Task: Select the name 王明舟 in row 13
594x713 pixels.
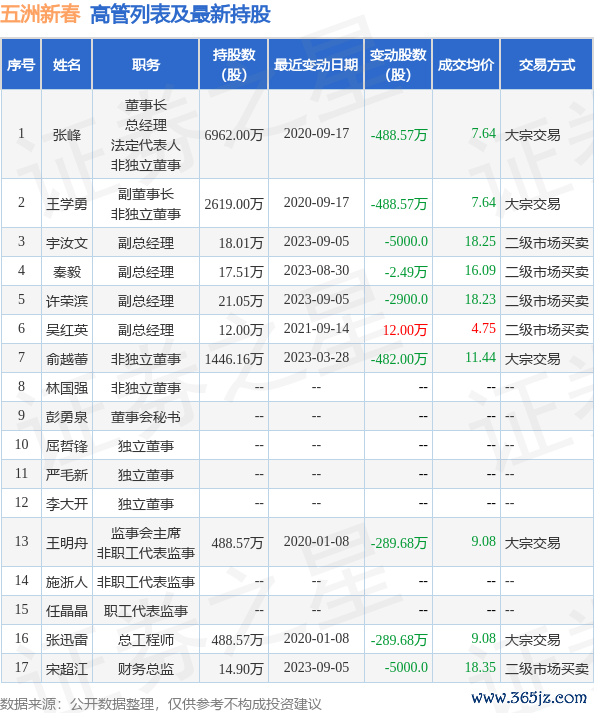Action: [67, 542]
